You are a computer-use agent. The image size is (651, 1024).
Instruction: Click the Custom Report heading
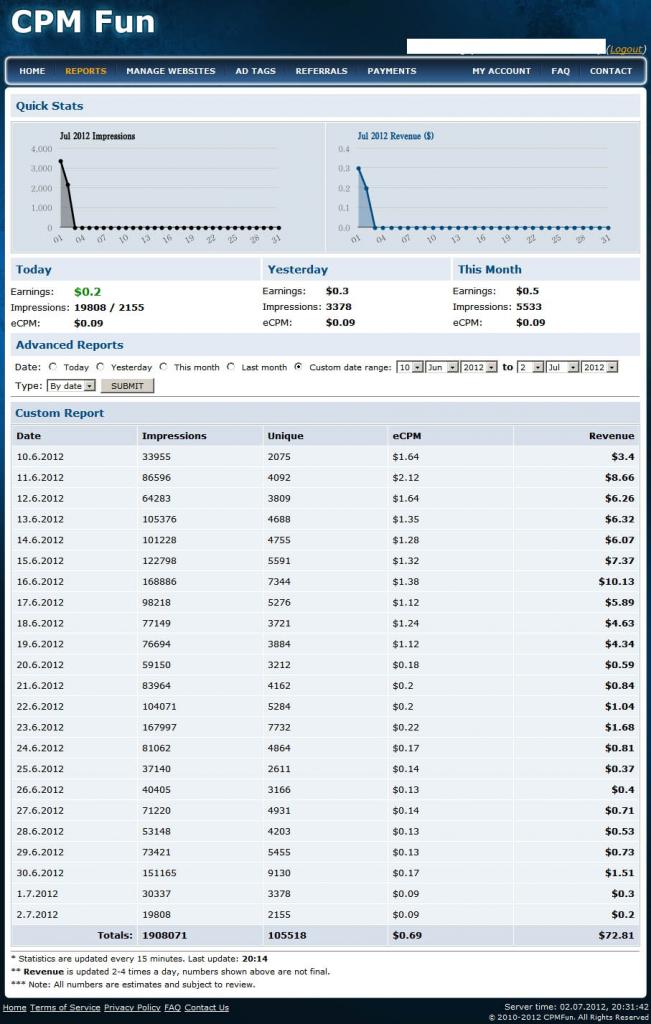point(59,413)
